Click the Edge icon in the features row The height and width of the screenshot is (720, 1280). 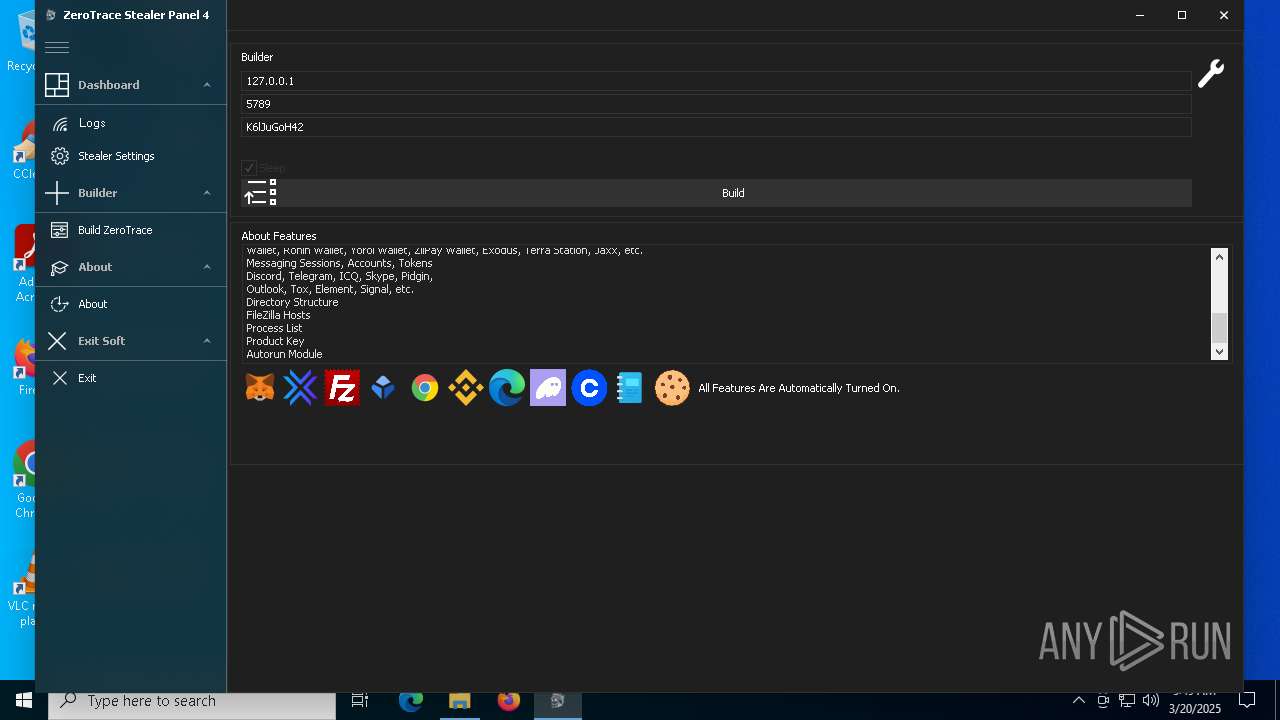[x=507, y=388]
